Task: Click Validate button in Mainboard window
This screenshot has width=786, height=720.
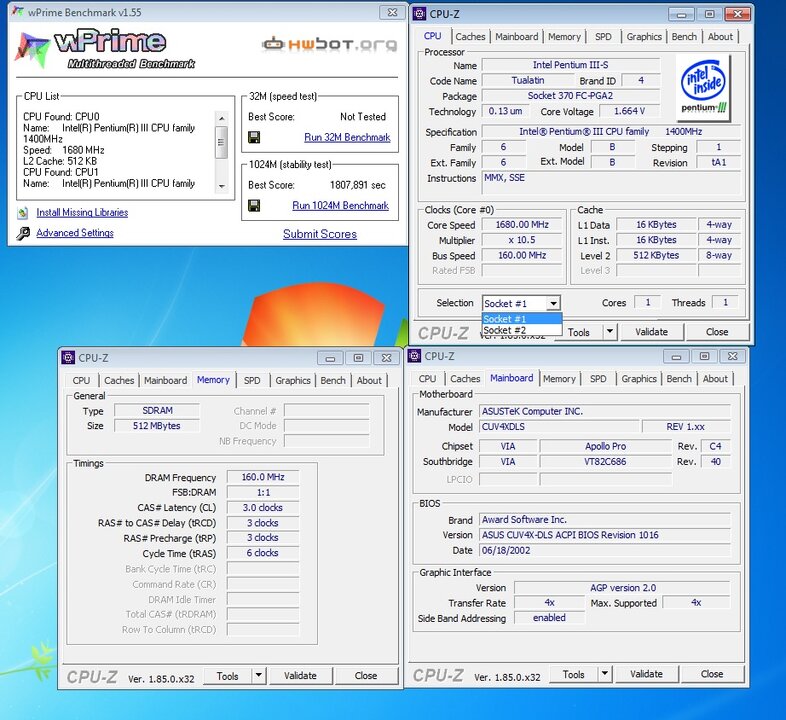Action: [x=646, y=674]
